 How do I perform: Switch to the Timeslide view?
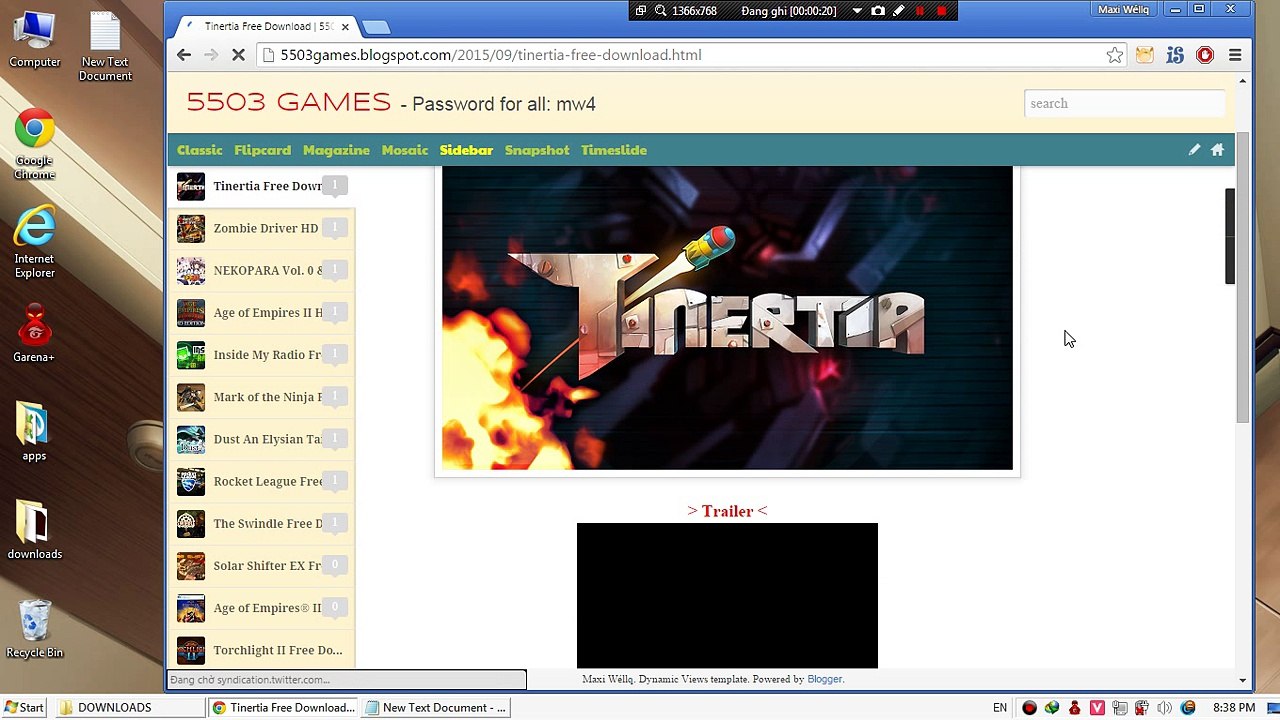click(x=614, y=150)
